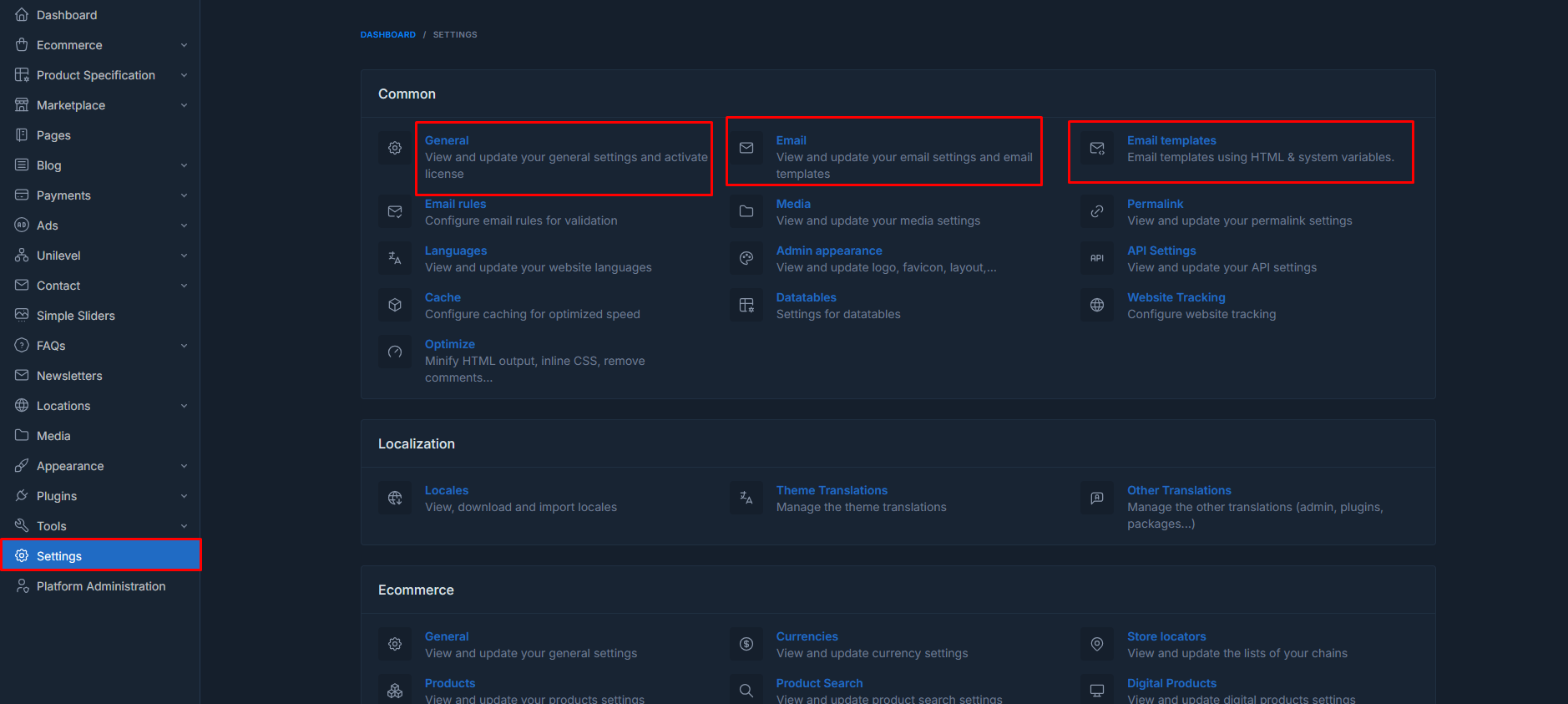Click the Currencies dollar icon
The height and width of the screenshot is (704, 1568).
click(x=746, y=644)
